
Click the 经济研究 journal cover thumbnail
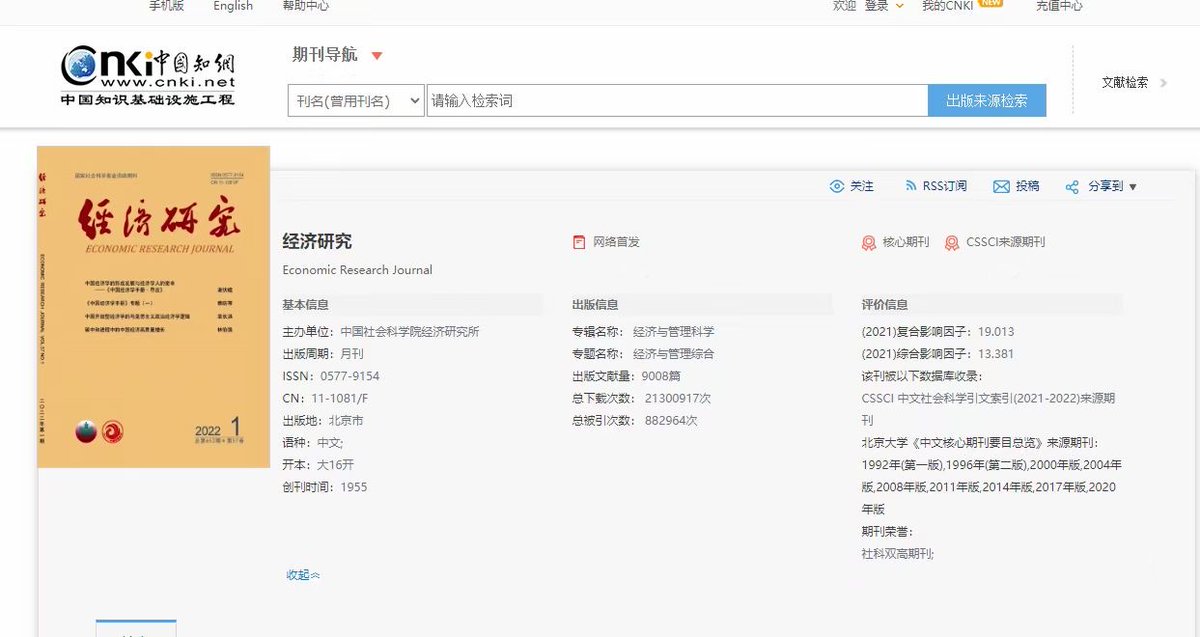153,306
